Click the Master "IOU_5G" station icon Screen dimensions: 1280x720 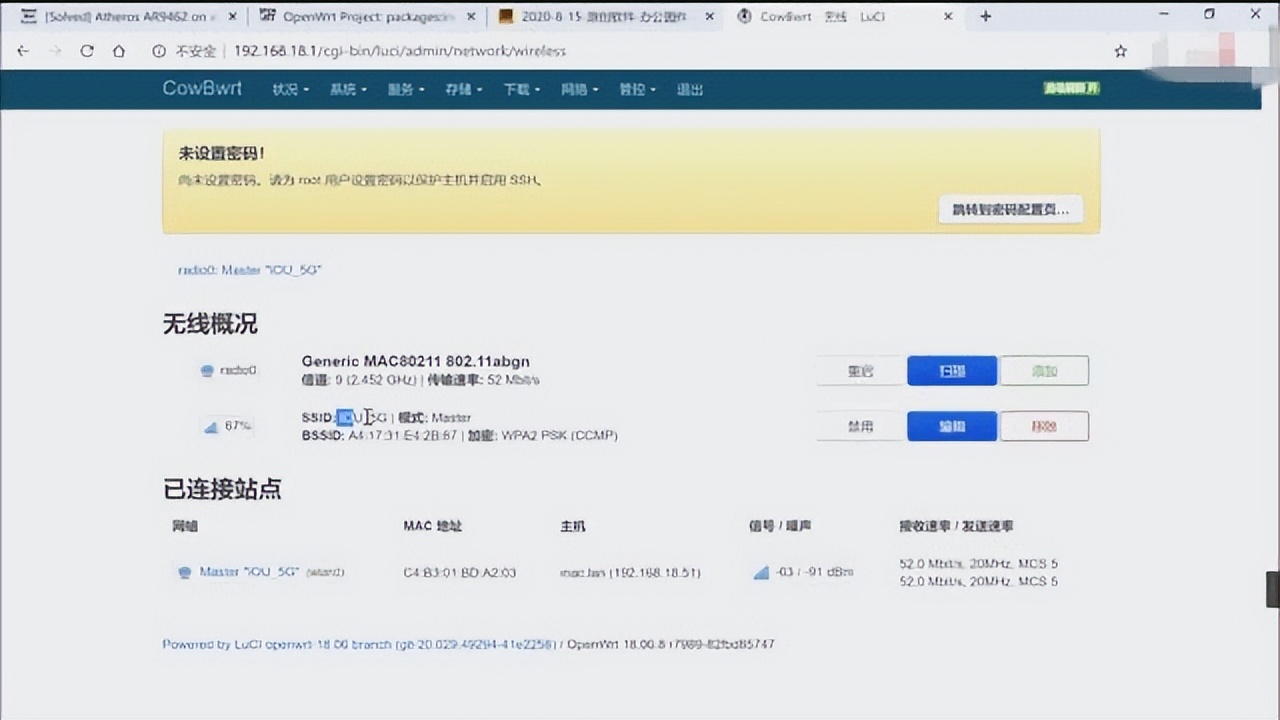pyautogui.click(x=184, y=572)
